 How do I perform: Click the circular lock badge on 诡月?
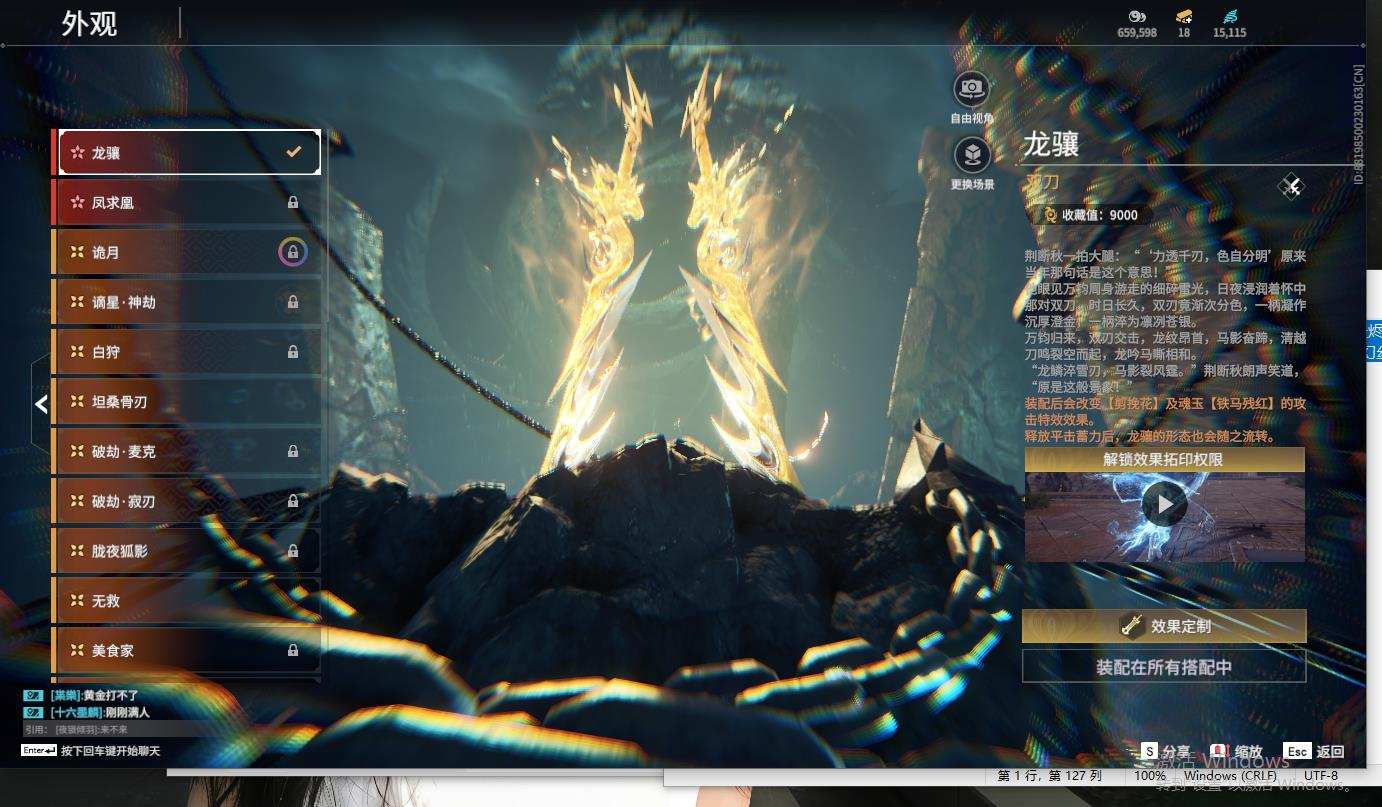(x=293, y=253)
